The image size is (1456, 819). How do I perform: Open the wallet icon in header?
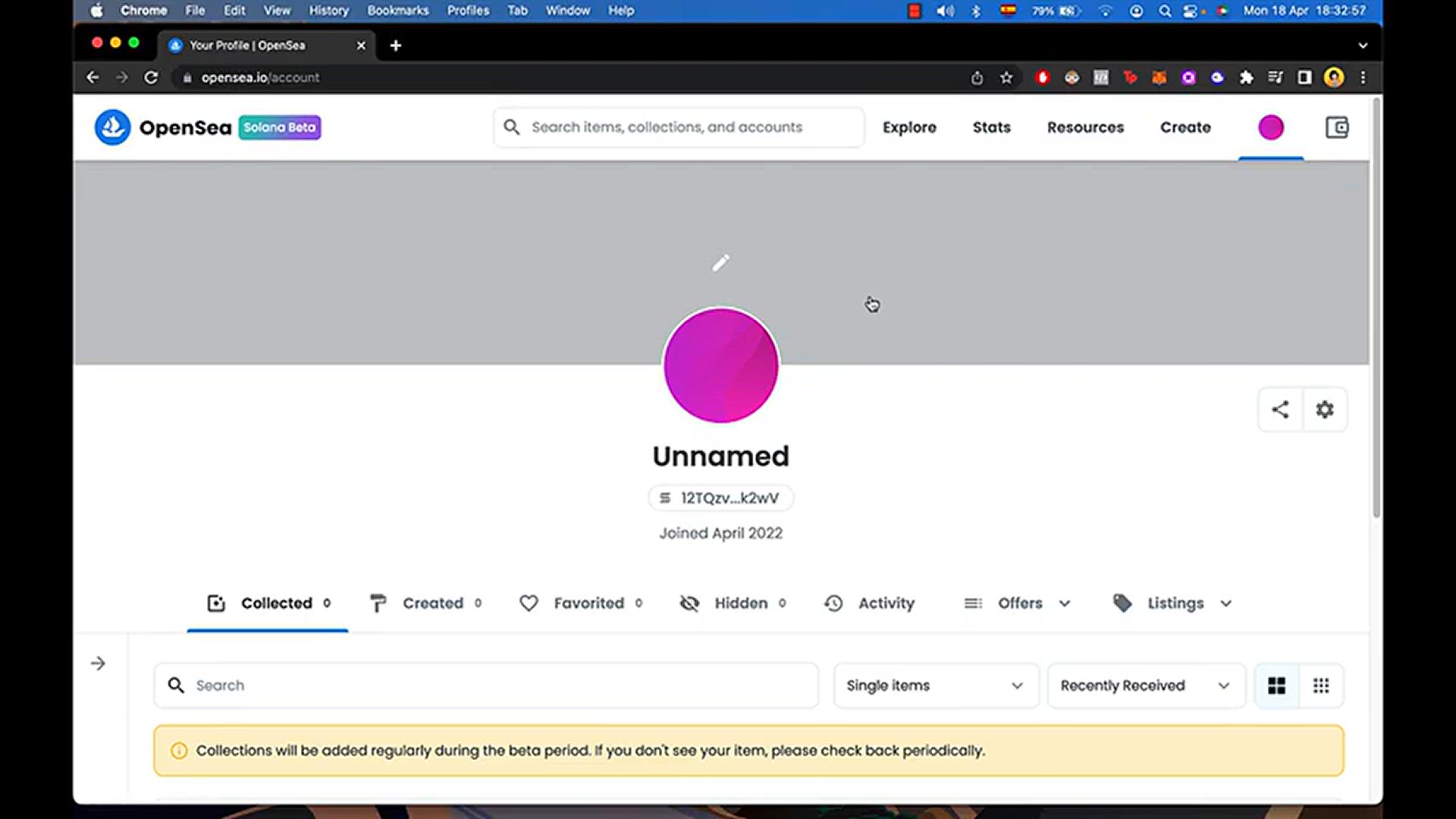(1337, 127)
